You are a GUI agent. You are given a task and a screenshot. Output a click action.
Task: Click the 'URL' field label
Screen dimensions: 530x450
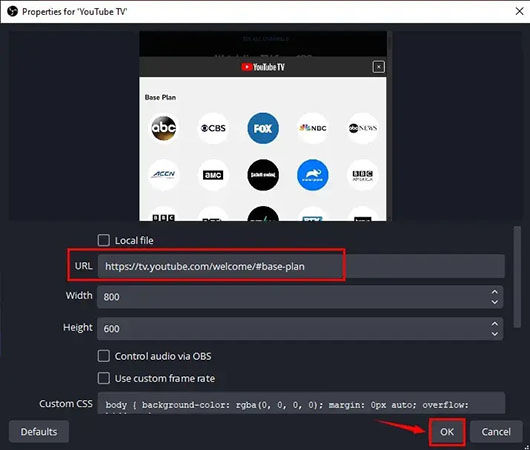tap(83, 266)
